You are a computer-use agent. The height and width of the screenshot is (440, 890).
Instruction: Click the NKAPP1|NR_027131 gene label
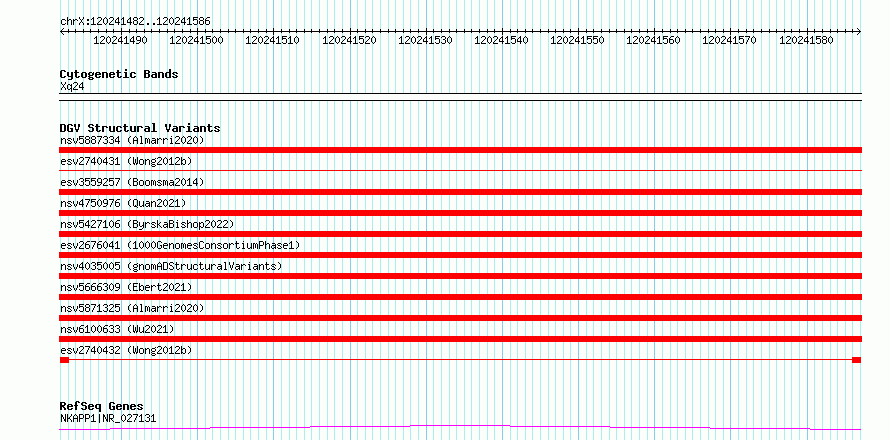pyautogui.click(x=108, y=419)
